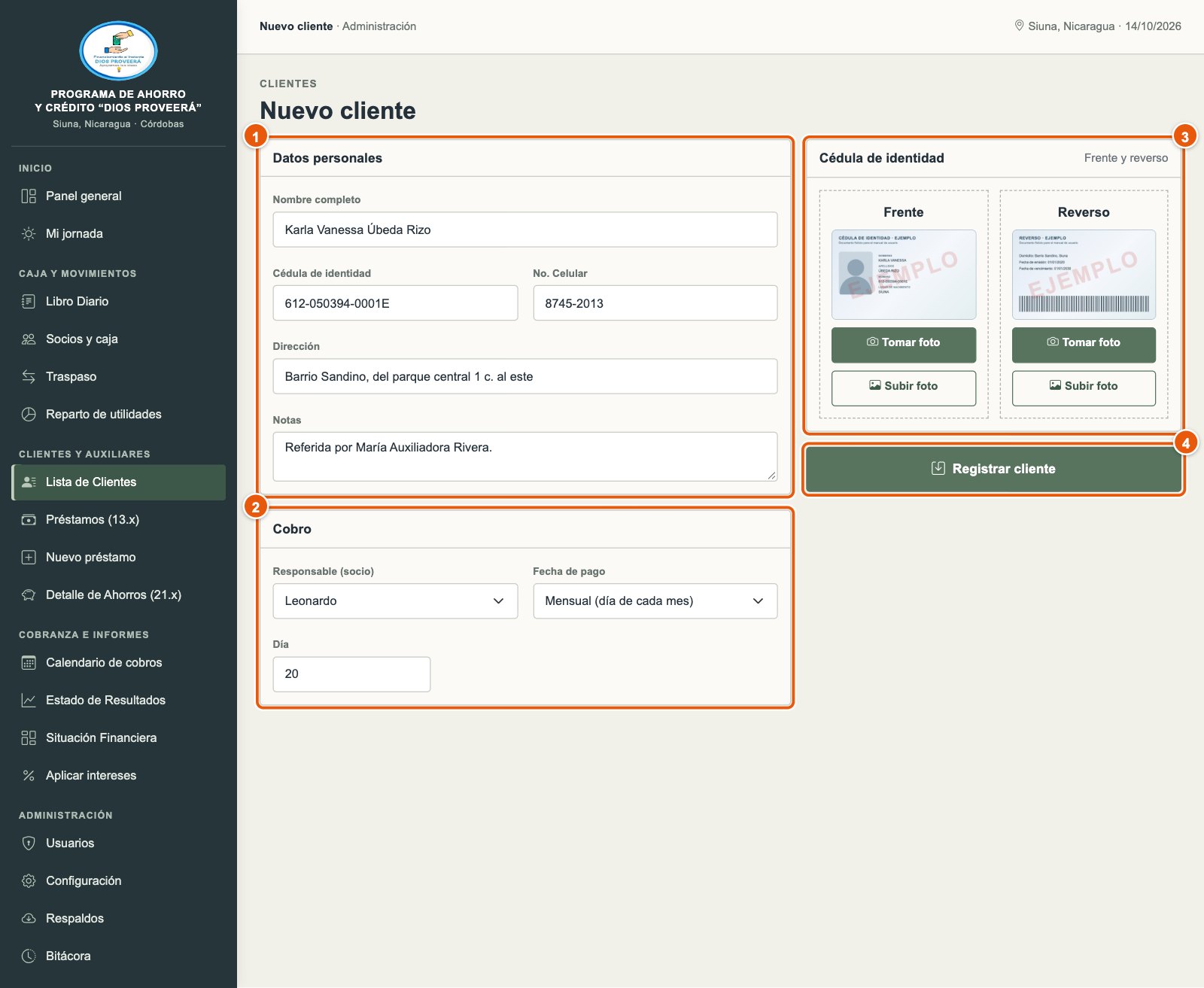Select Configuración in the sidebar
1204x988 pixels.
[x=119, y=881]
